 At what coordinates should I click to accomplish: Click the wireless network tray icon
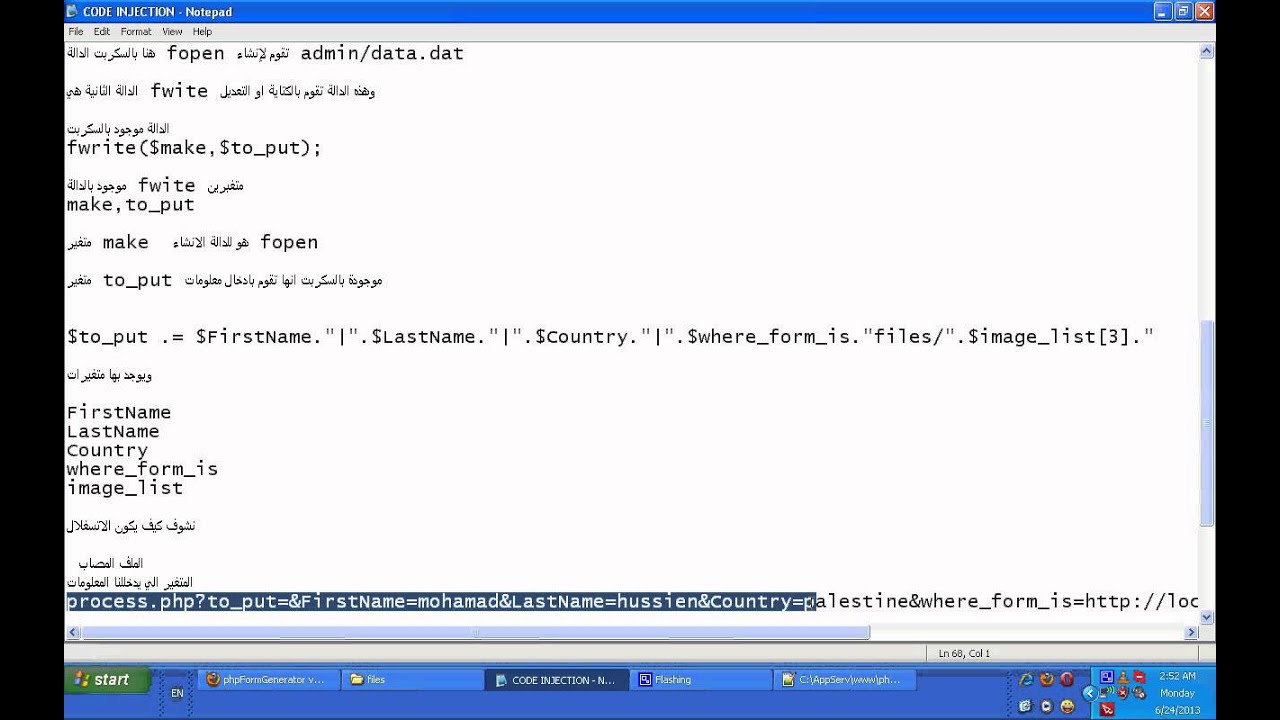point(1107,693)
